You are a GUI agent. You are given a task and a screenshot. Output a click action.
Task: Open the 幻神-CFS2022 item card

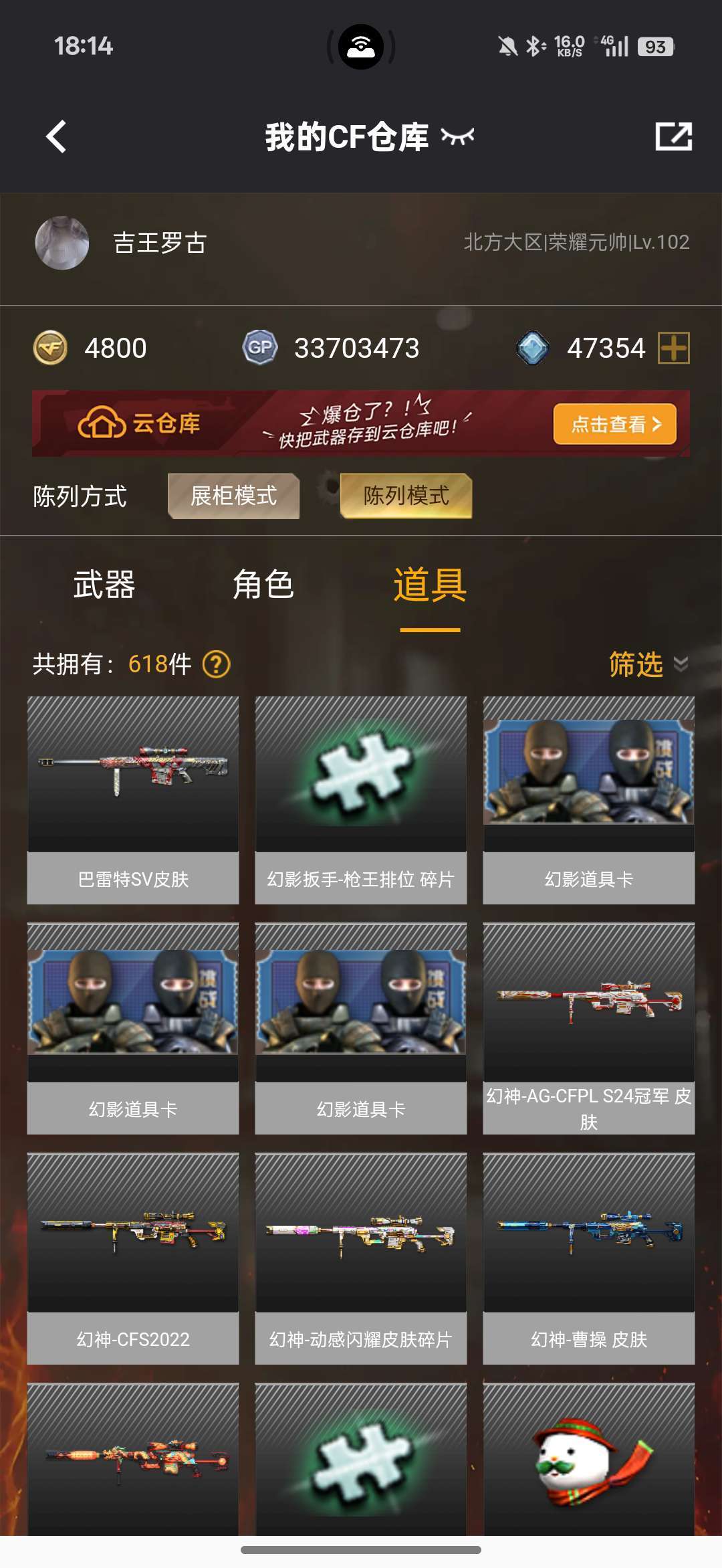point(133,1258)
